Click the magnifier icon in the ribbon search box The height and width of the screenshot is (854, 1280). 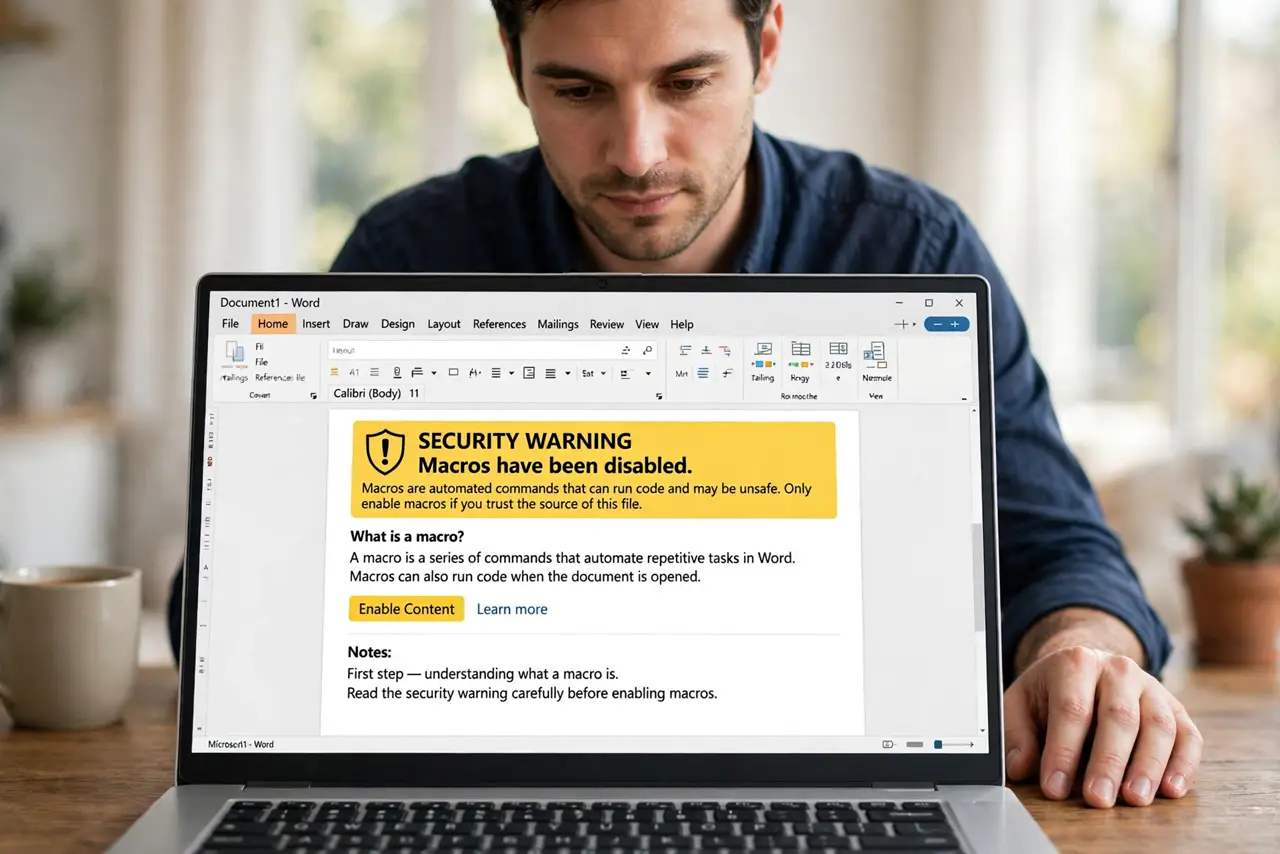coord(648,350)
